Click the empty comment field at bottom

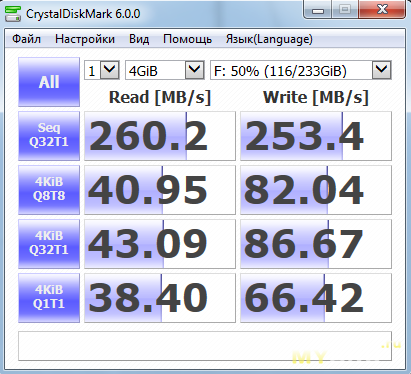(205, 346)
